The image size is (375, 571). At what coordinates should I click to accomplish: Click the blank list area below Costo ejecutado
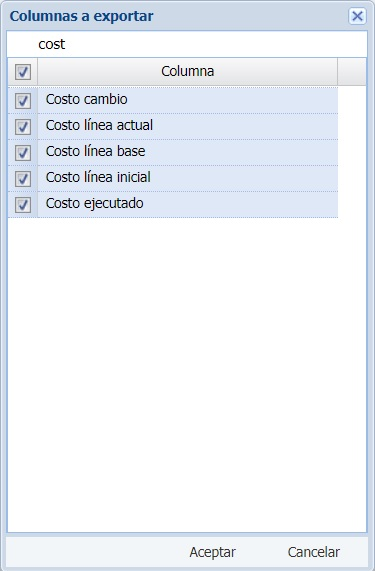point(187,375)
